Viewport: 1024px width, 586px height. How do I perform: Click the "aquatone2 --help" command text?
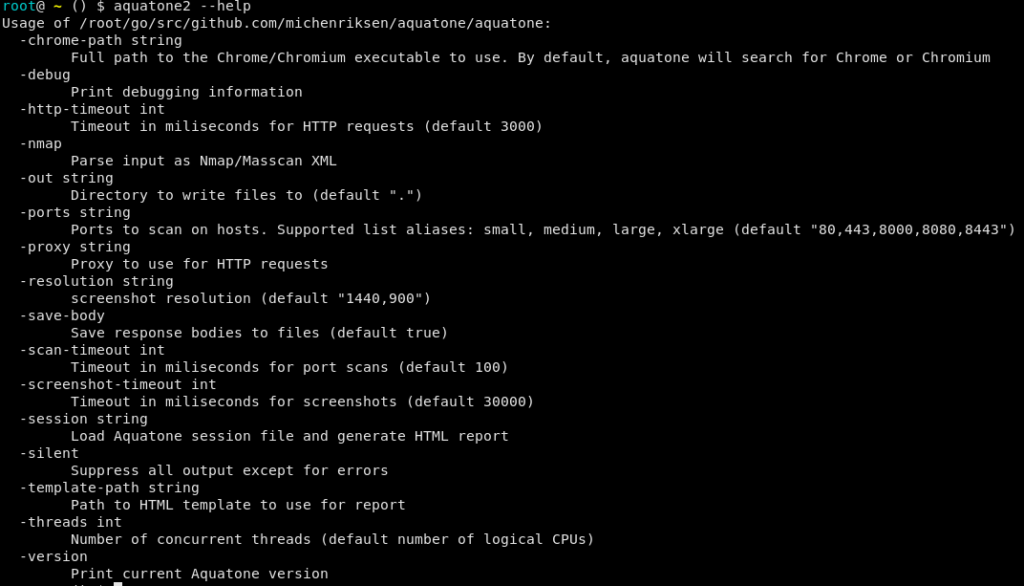point(182,7)
